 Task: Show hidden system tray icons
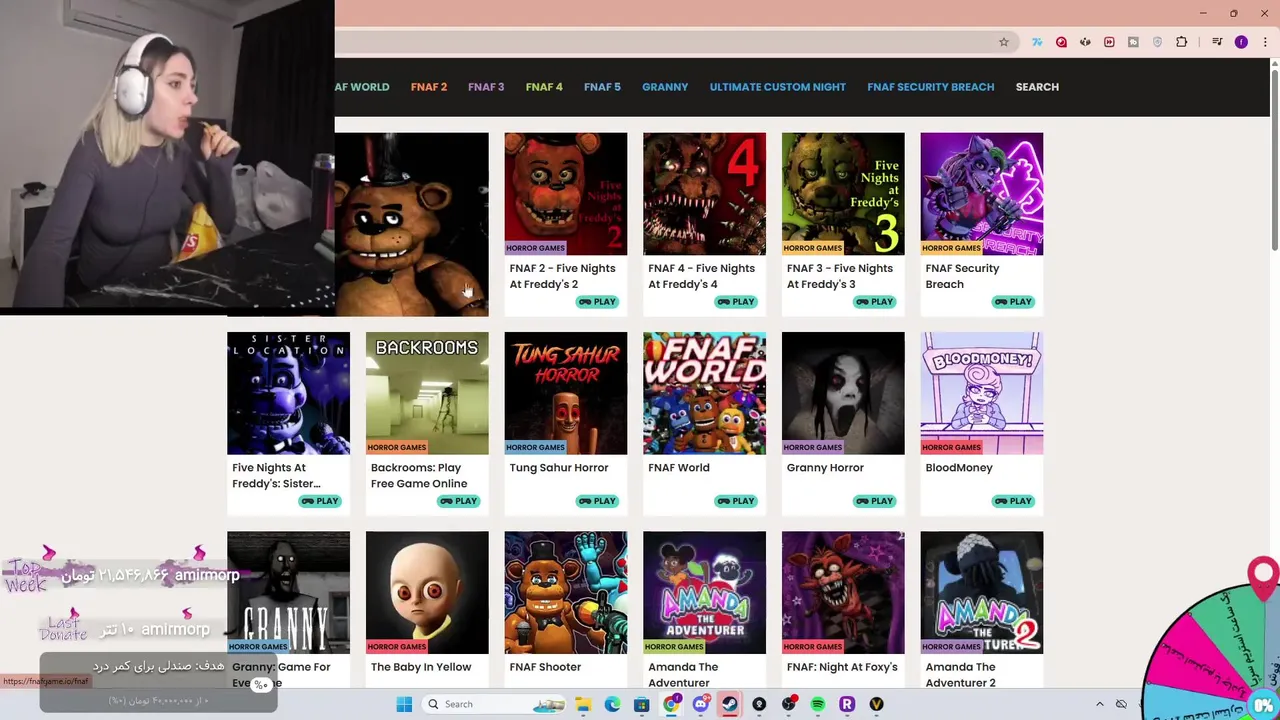tap(1100, 704)
